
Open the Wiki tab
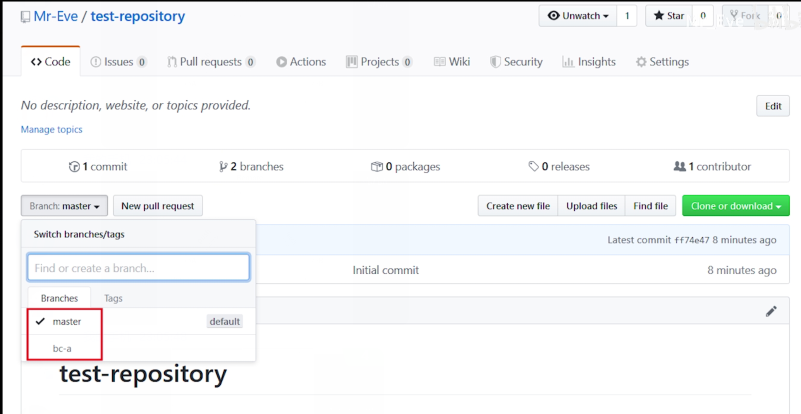pyautogui.click(x=452, y=62)
